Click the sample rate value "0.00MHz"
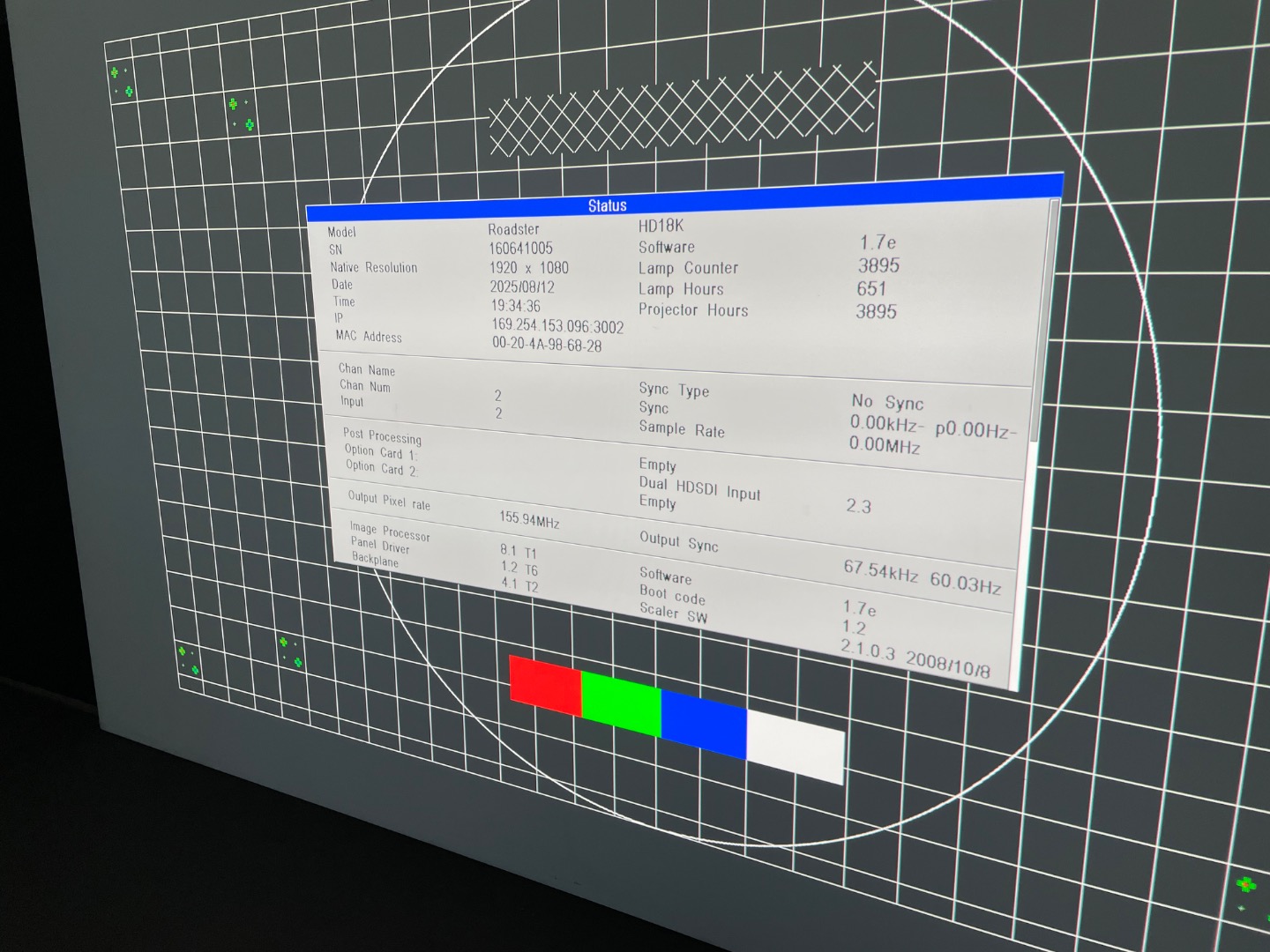 [885, 445]
